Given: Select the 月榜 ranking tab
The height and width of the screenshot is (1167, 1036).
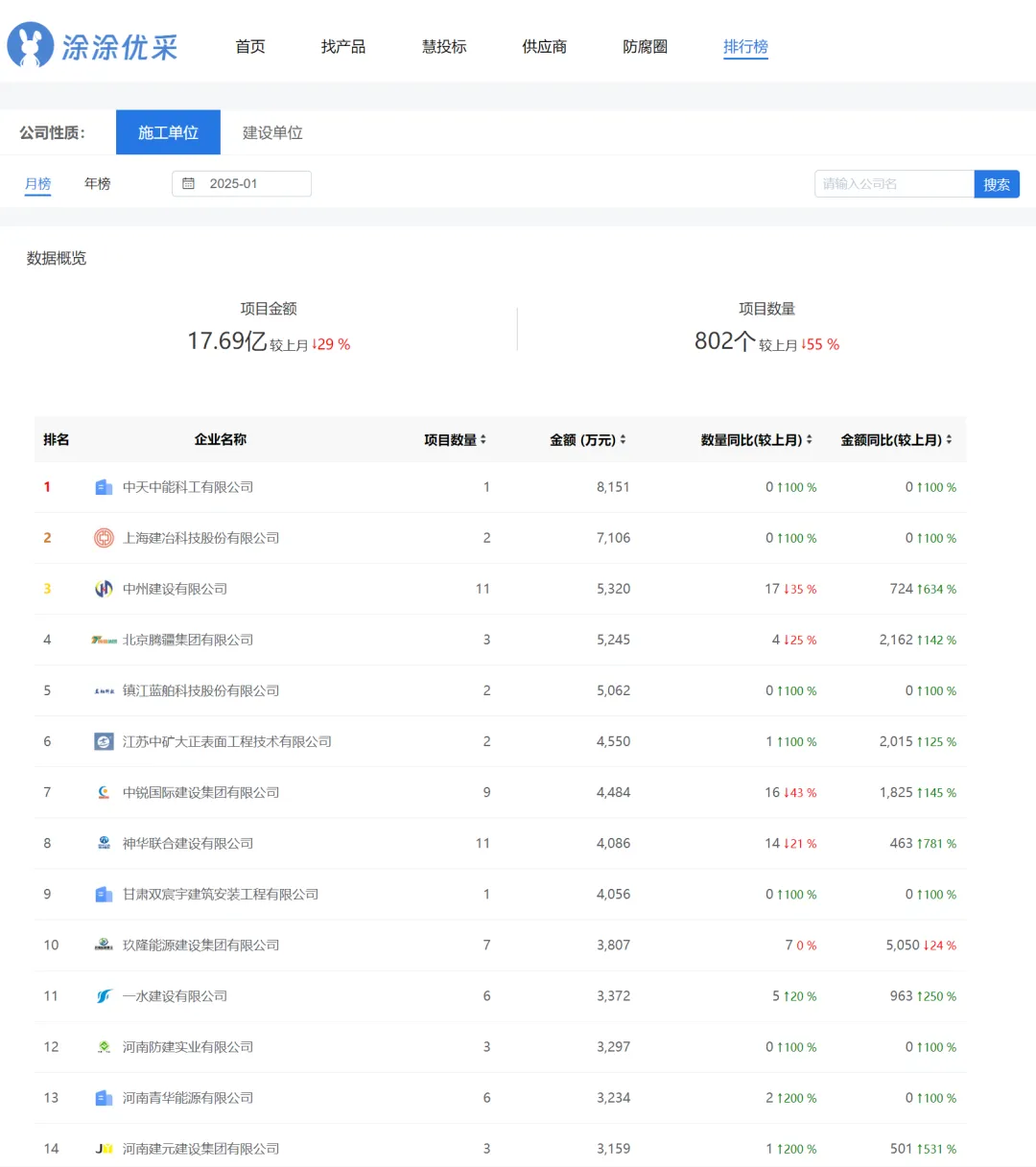Looking at the screenshot, I should tap(37, 183).
